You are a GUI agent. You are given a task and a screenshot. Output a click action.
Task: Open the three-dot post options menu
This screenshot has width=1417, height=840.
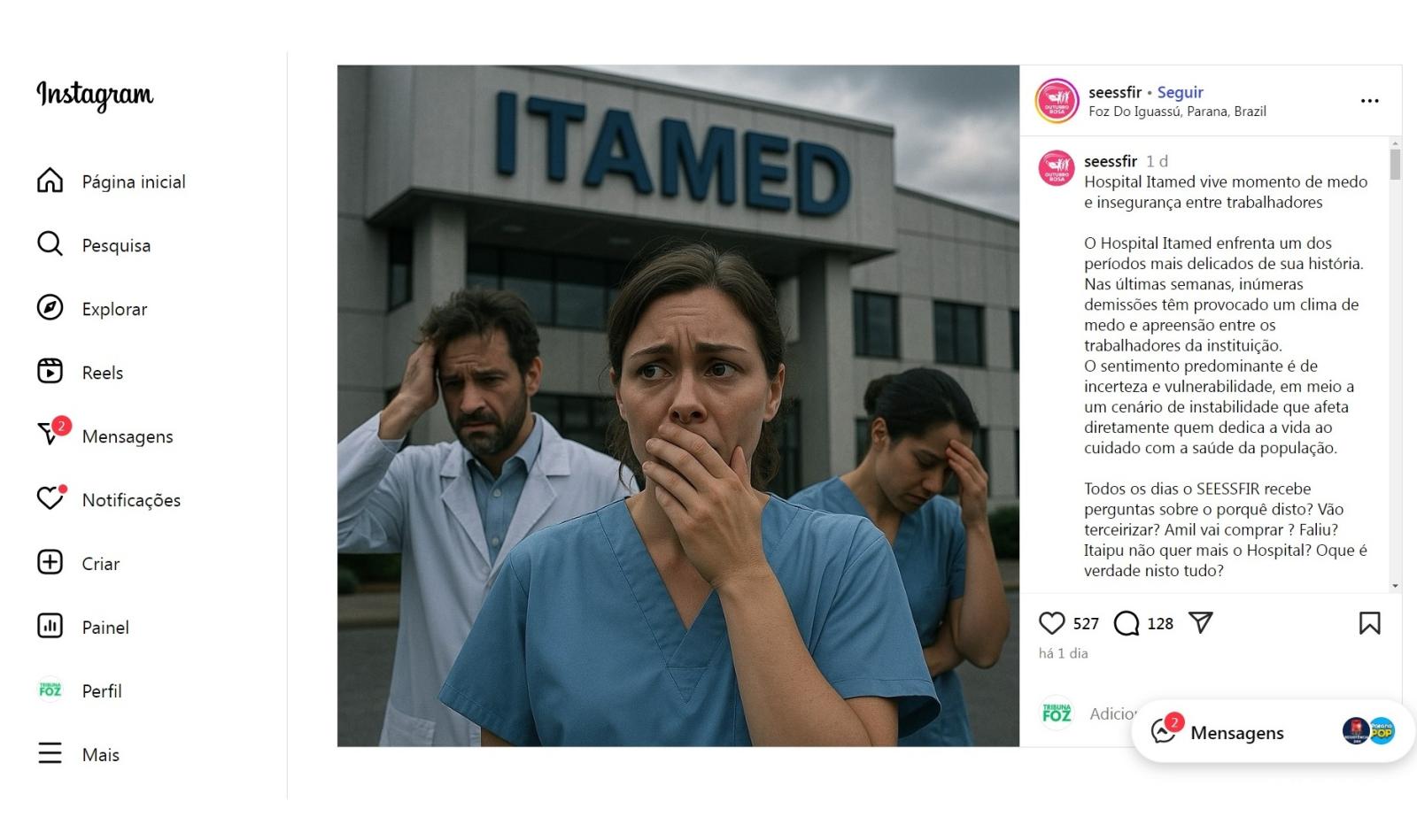tap(1369, 101)
